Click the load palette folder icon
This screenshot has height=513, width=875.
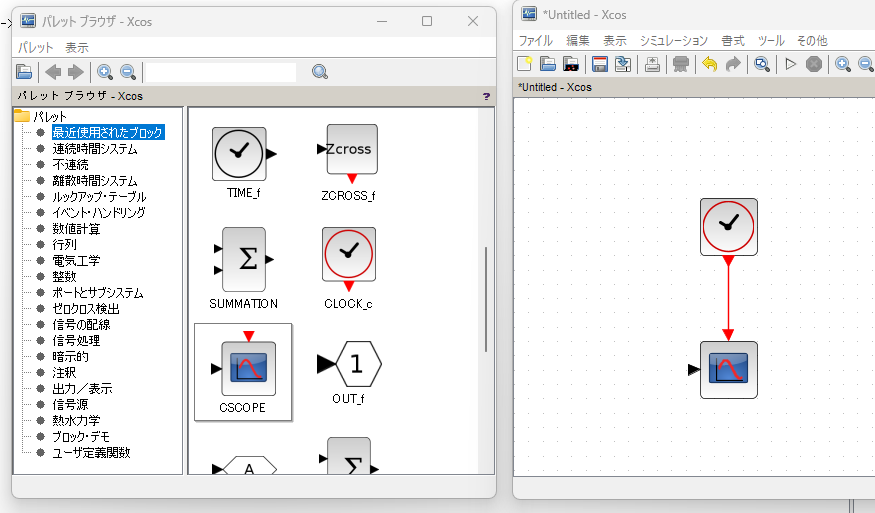pos(25,71)
